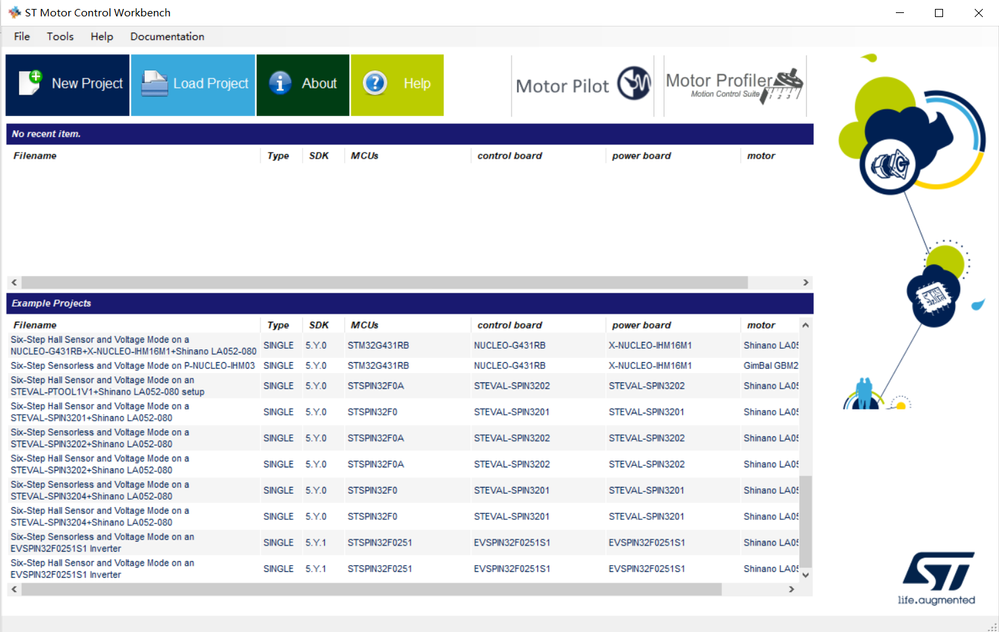
Task: Click the last row's STSPIN32F0251 MCU cell
Action: click(x=380, y=568)
